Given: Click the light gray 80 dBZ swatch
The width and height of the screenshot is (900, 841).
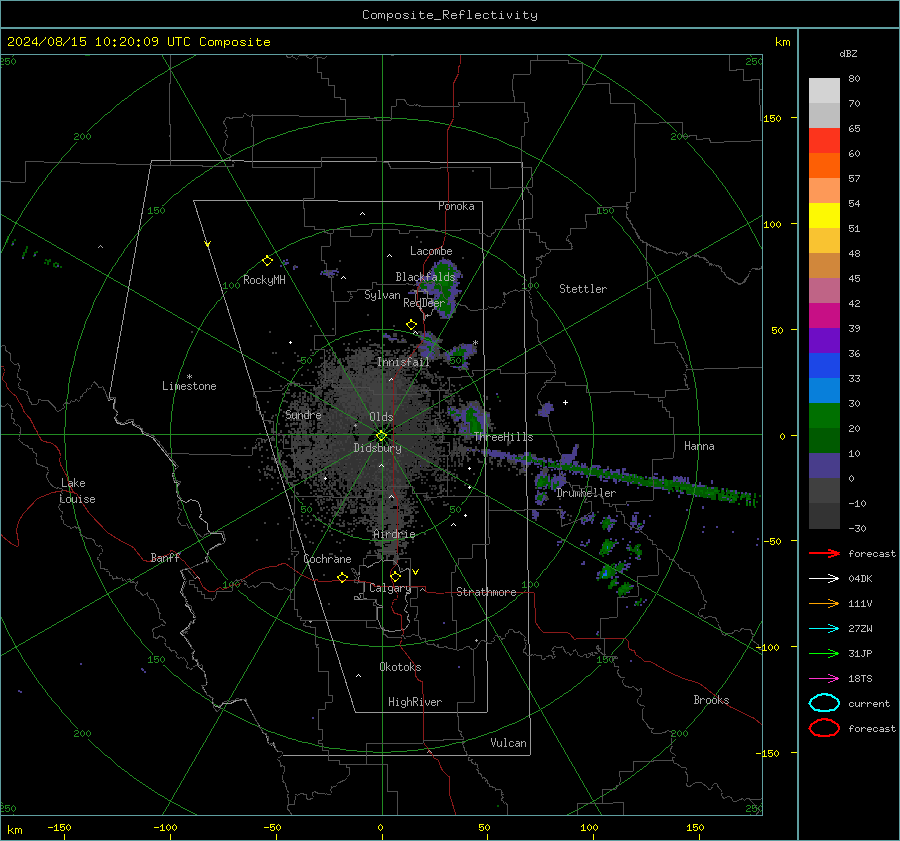Looking at the screenshot, I should 824,90.
